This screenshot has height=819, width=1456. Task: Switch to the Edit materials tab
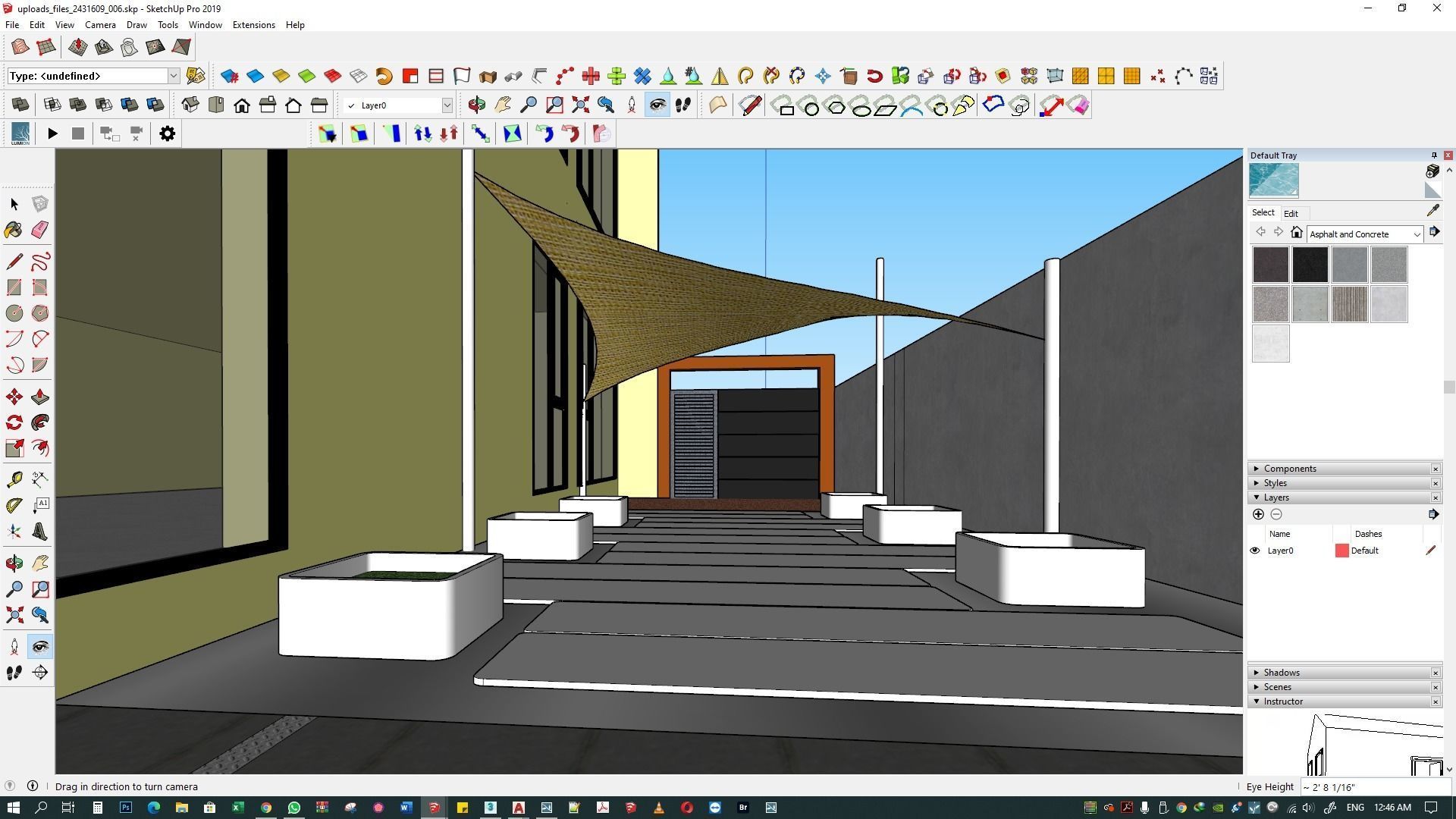pyautogui.click(x=1291, y=214)
